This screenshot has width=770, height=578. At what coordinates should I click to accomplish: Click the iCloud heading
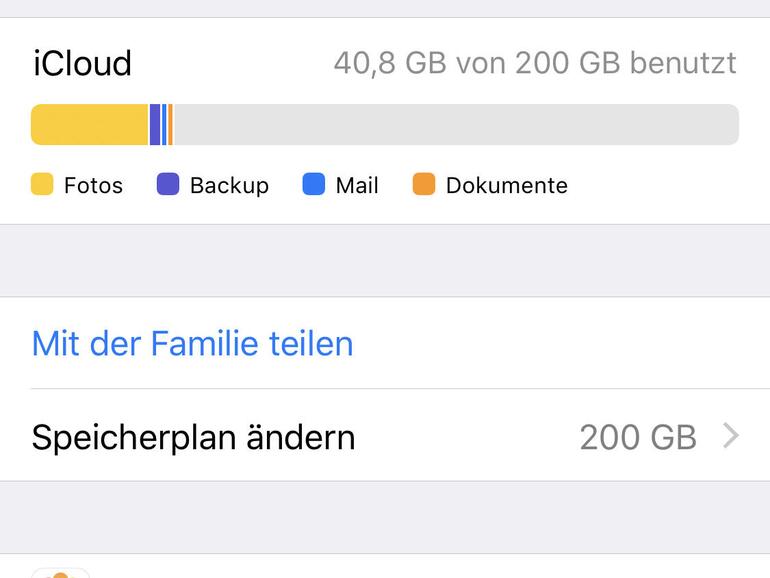click(x=82, y=64)
